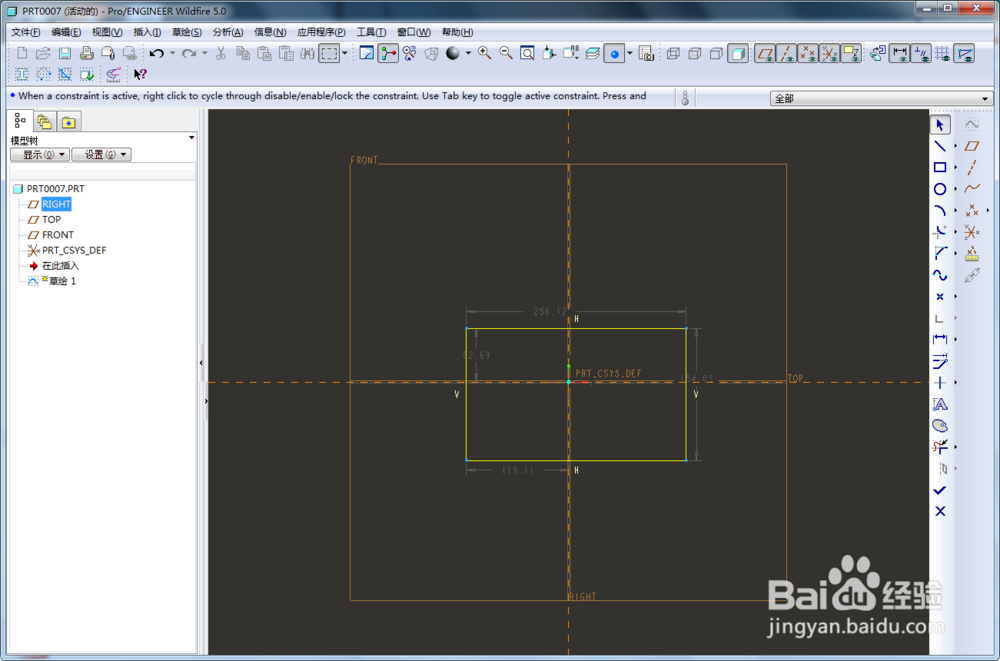The image size is (1000, 661).
Task: Open the 工具(T) menu
Action: click(x=371, y=32)
